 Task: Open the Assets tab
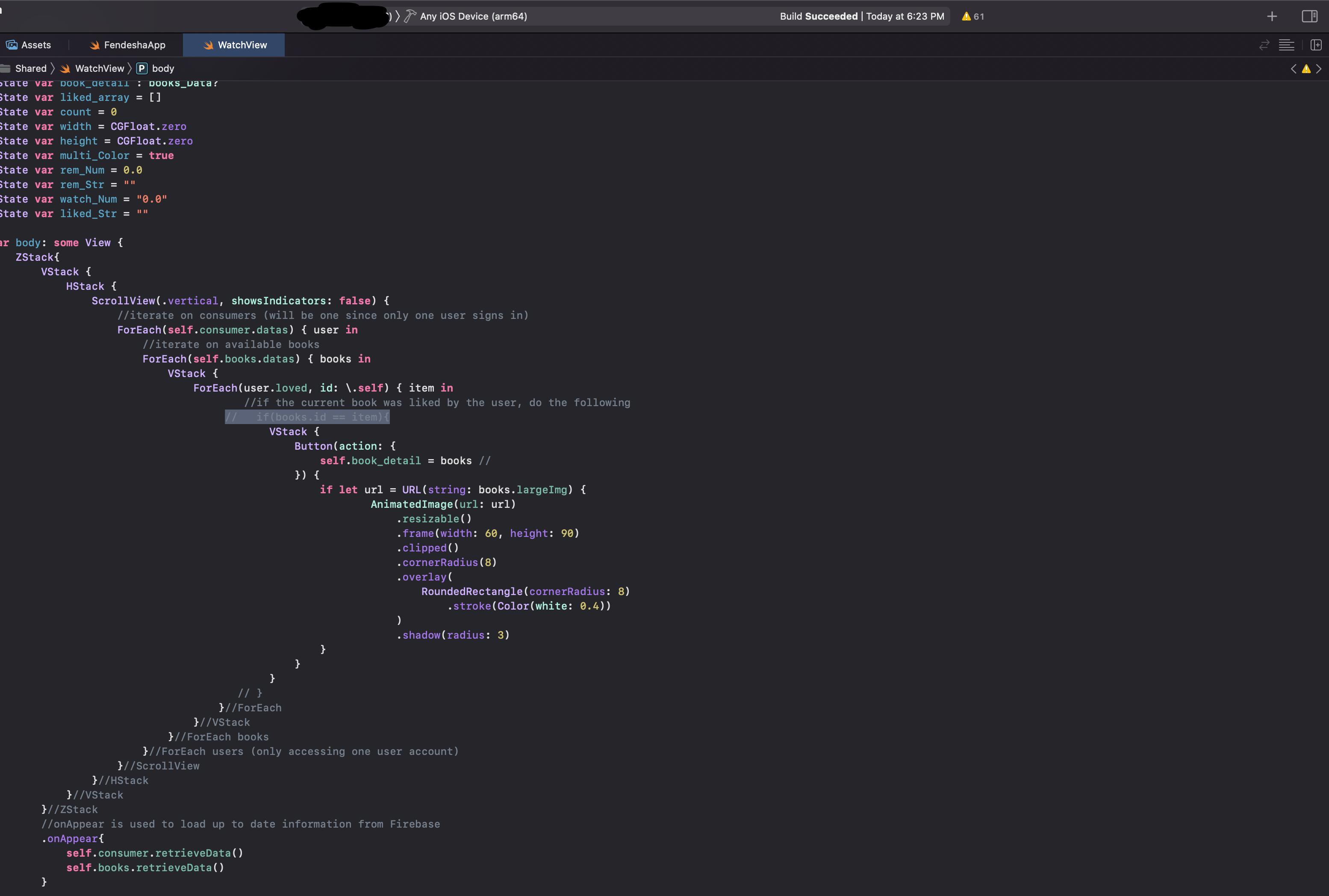[29, 44]
